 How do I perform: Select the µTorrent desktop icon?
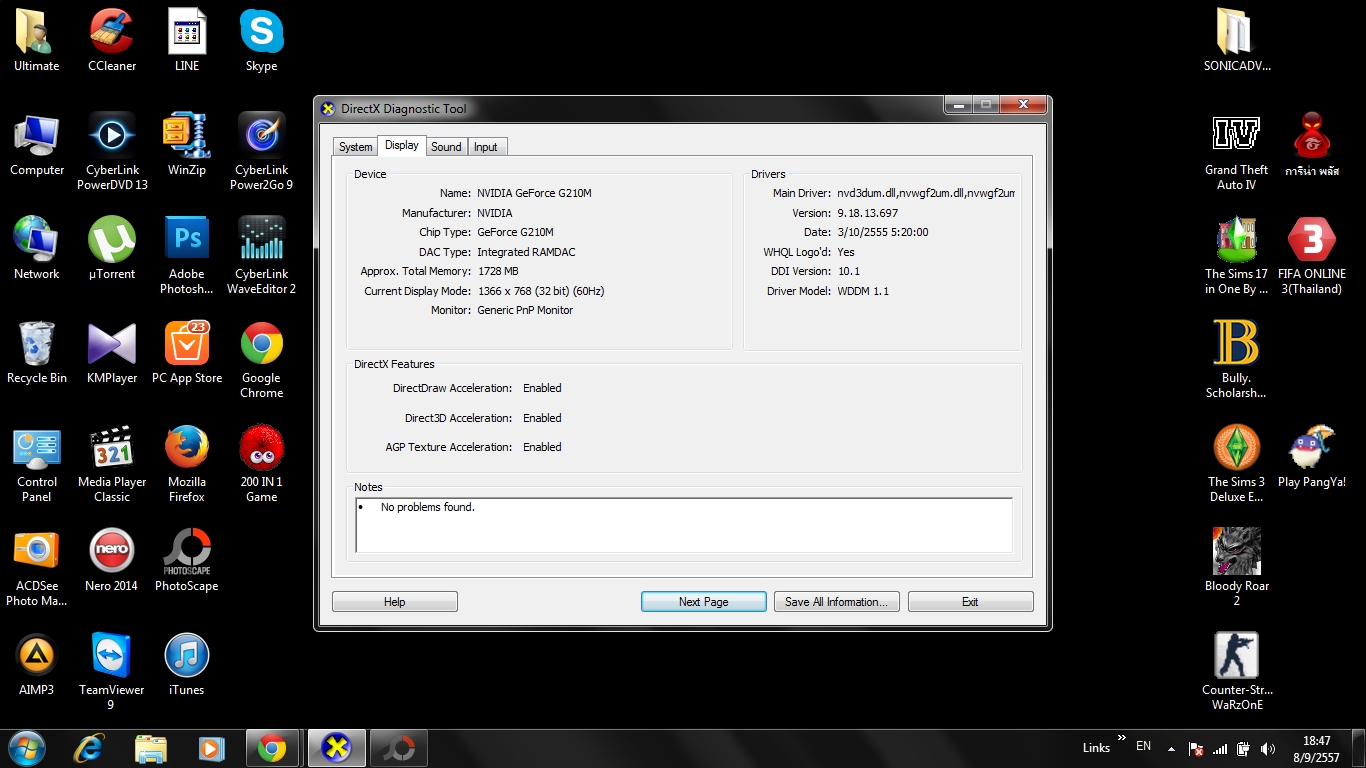[x=112, y=249]
